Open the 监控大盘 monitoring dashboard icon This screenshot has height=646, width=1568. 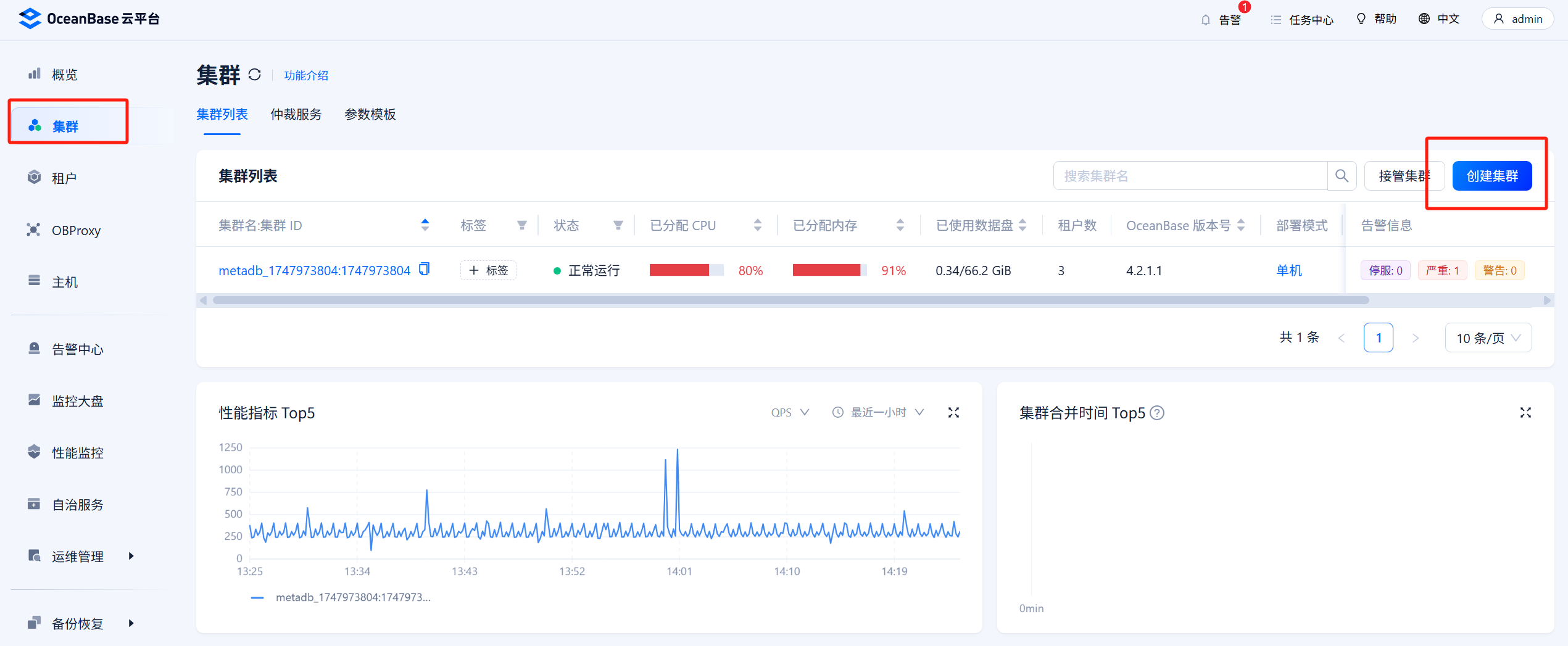click(x=78, y=400)
